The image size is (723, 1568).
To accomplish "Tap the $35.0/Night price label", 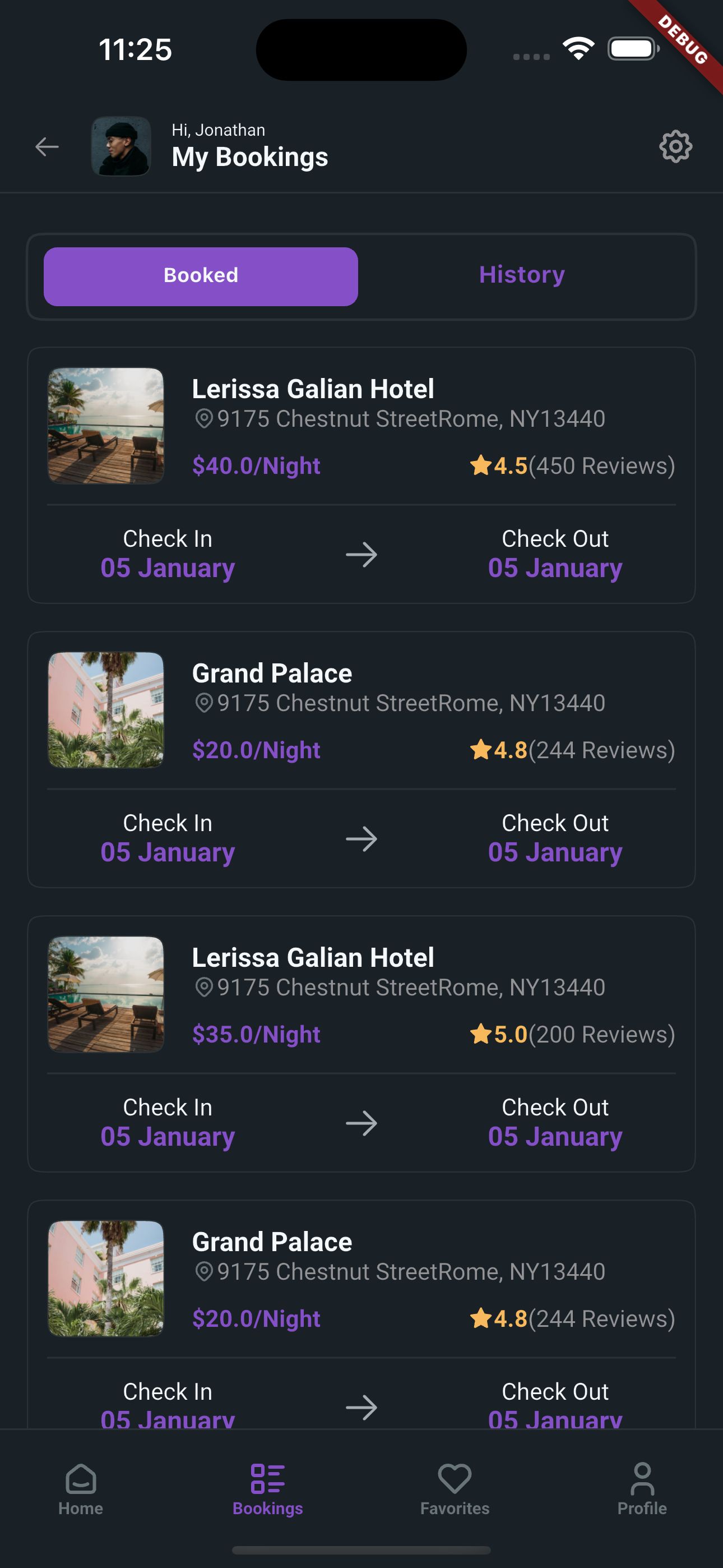I will coord(256,1034).
